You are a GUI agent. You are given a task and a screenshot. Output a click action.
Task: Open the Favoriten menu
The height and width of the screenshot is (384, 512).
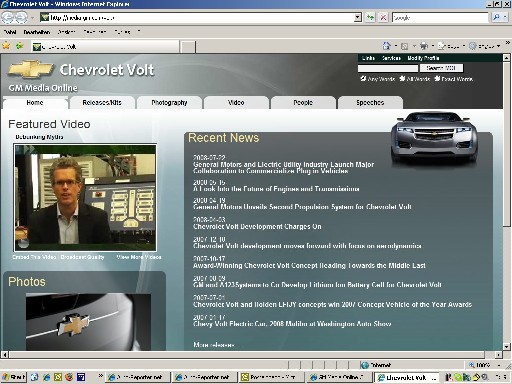click(x=95, y=32)
